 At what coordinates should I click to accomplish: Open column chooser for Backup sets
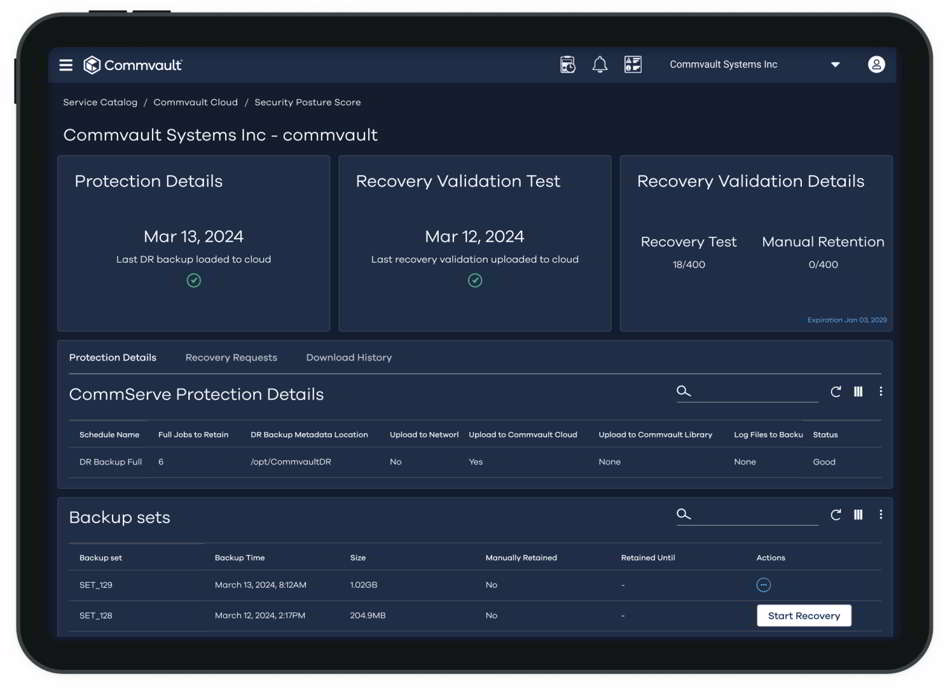point(858,515)
